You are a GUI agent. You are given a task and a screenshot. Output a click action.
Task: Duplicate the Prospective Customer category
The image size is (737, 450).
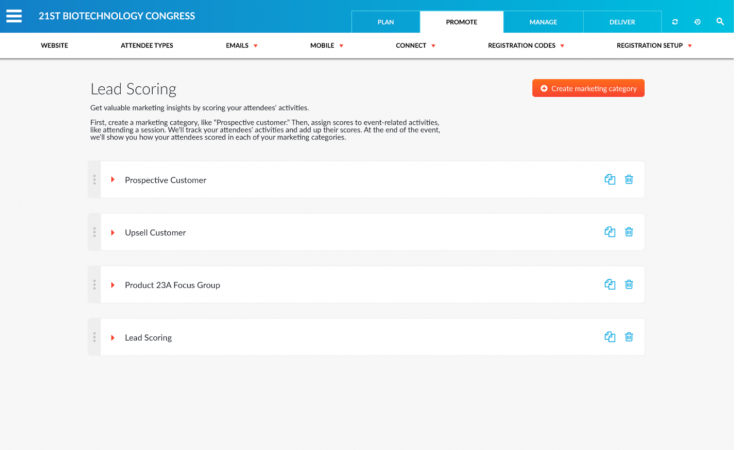[x=610, y=180]
